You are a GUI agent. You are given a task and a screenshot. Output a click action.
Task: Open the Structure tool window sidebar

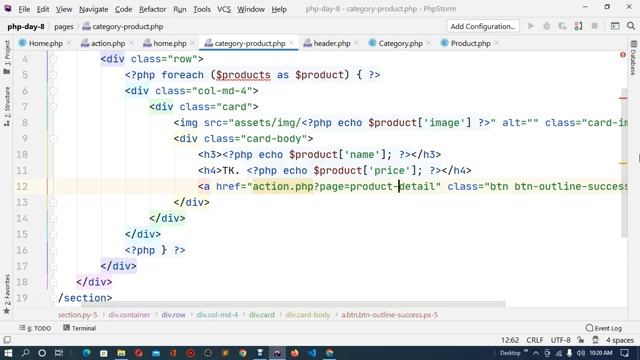(7, 106)
